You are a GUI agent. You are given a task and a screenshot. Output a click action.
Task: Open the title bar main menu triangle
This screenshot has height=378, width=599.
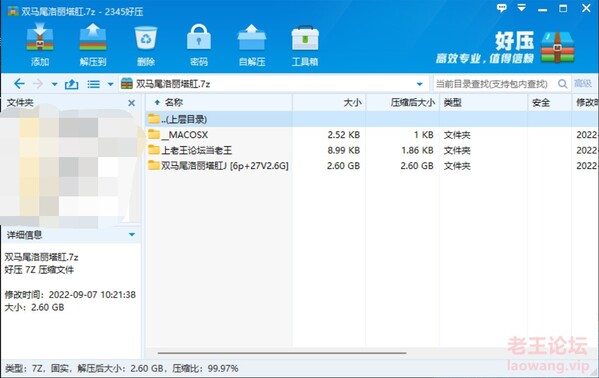pyautogui.click(x=521, y=8)
